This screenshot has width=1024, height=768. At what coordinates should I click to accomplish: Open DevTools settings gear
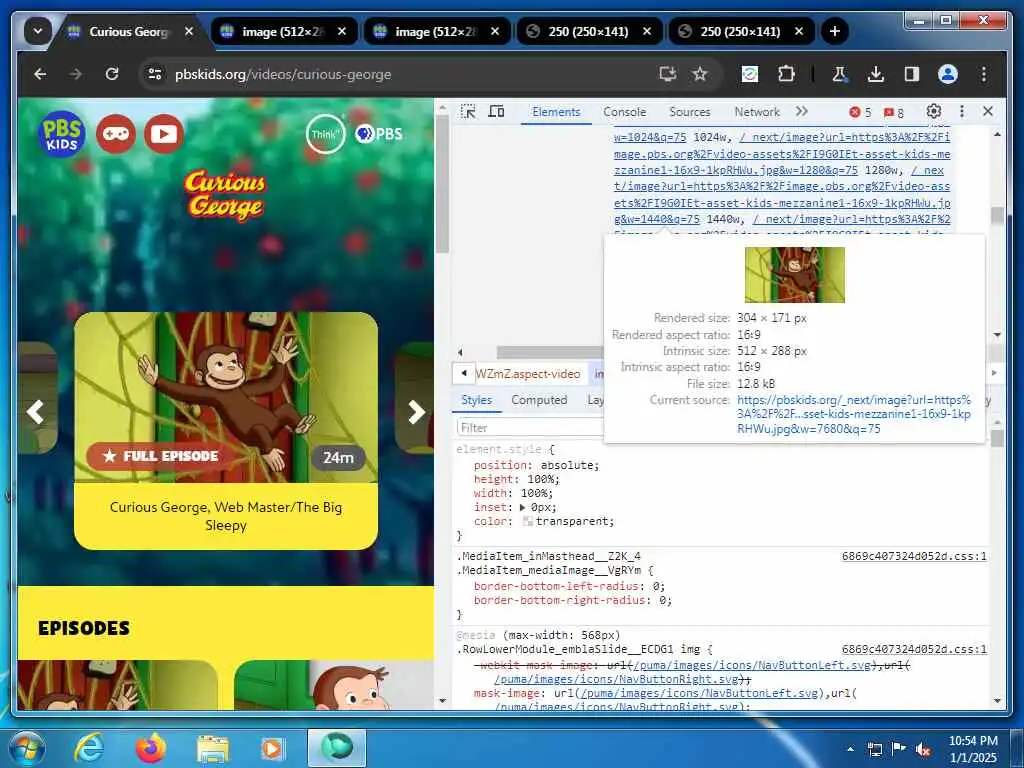coord(934,112)
